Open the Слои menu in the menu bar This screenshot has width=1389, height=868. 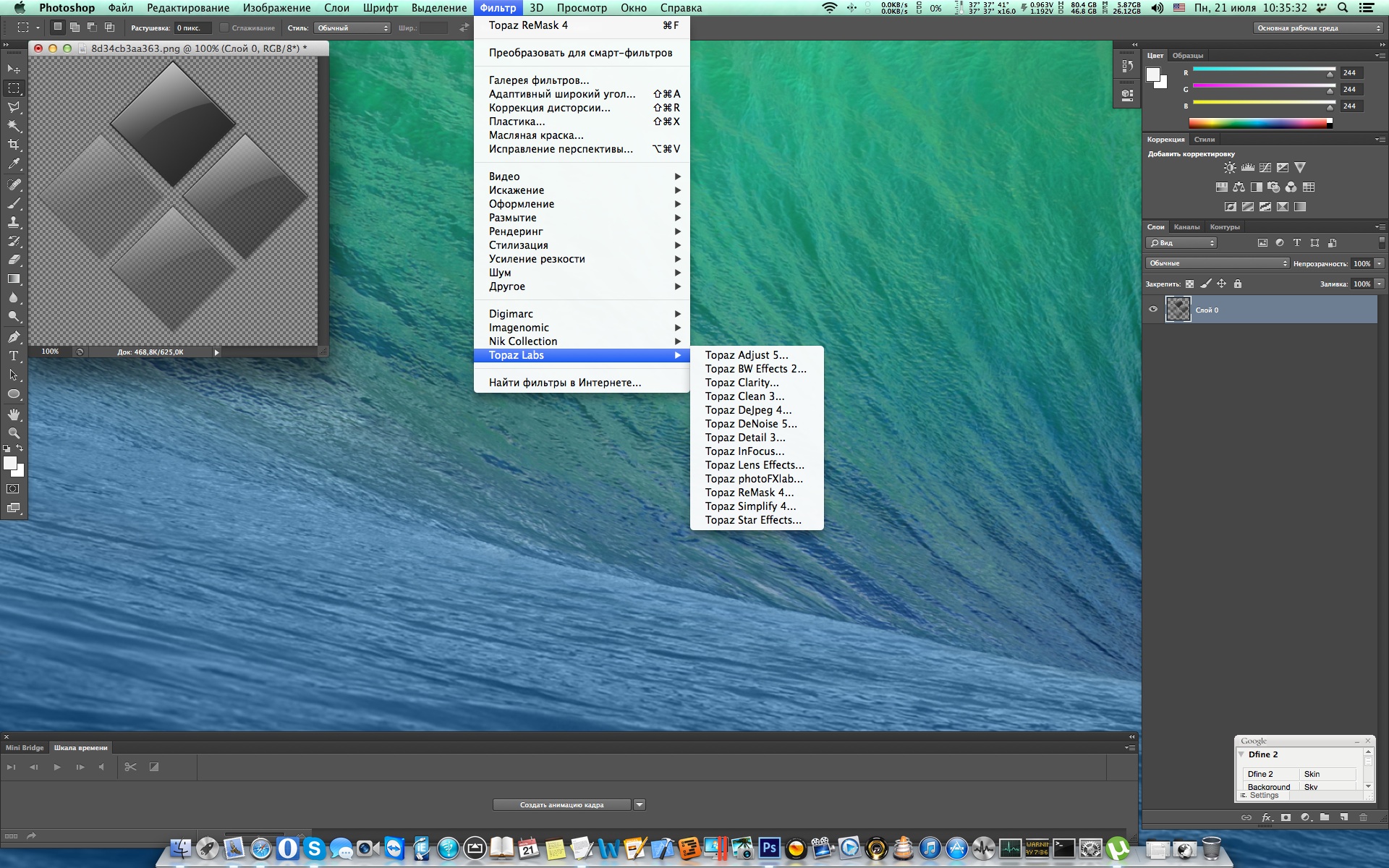click(336, 8)
